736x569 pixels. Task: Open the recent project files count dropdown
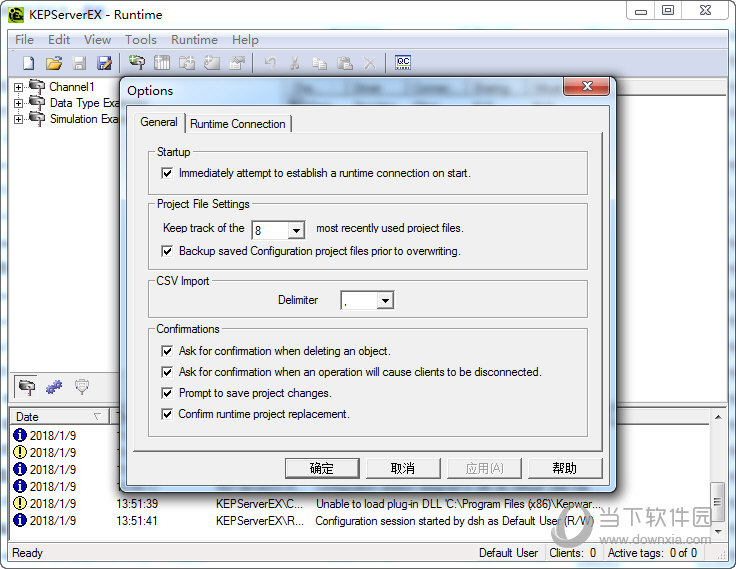click(x=296, y=231)
